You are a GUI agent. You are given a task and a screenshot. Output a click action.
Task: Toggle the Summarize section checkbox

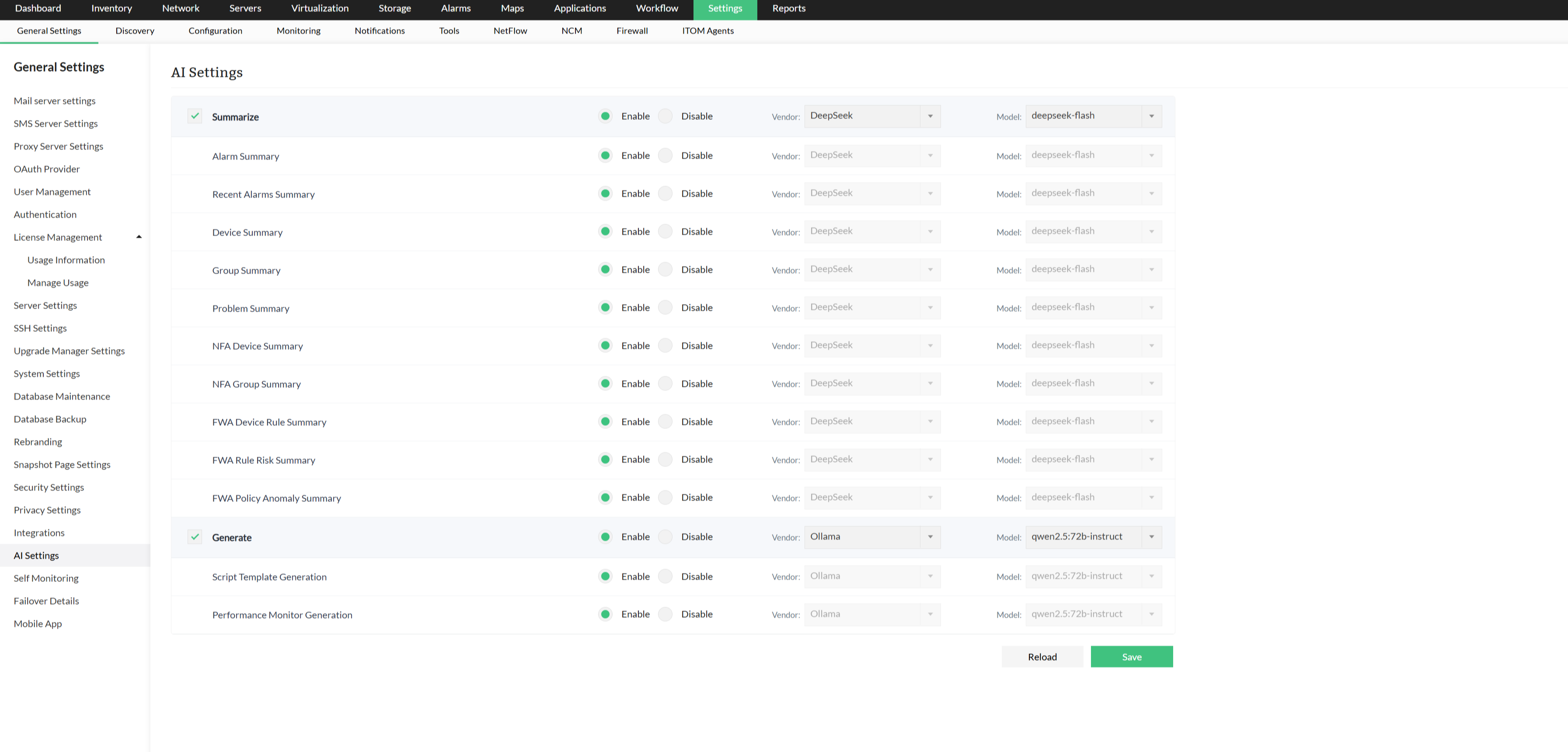[x=195, y=116]
